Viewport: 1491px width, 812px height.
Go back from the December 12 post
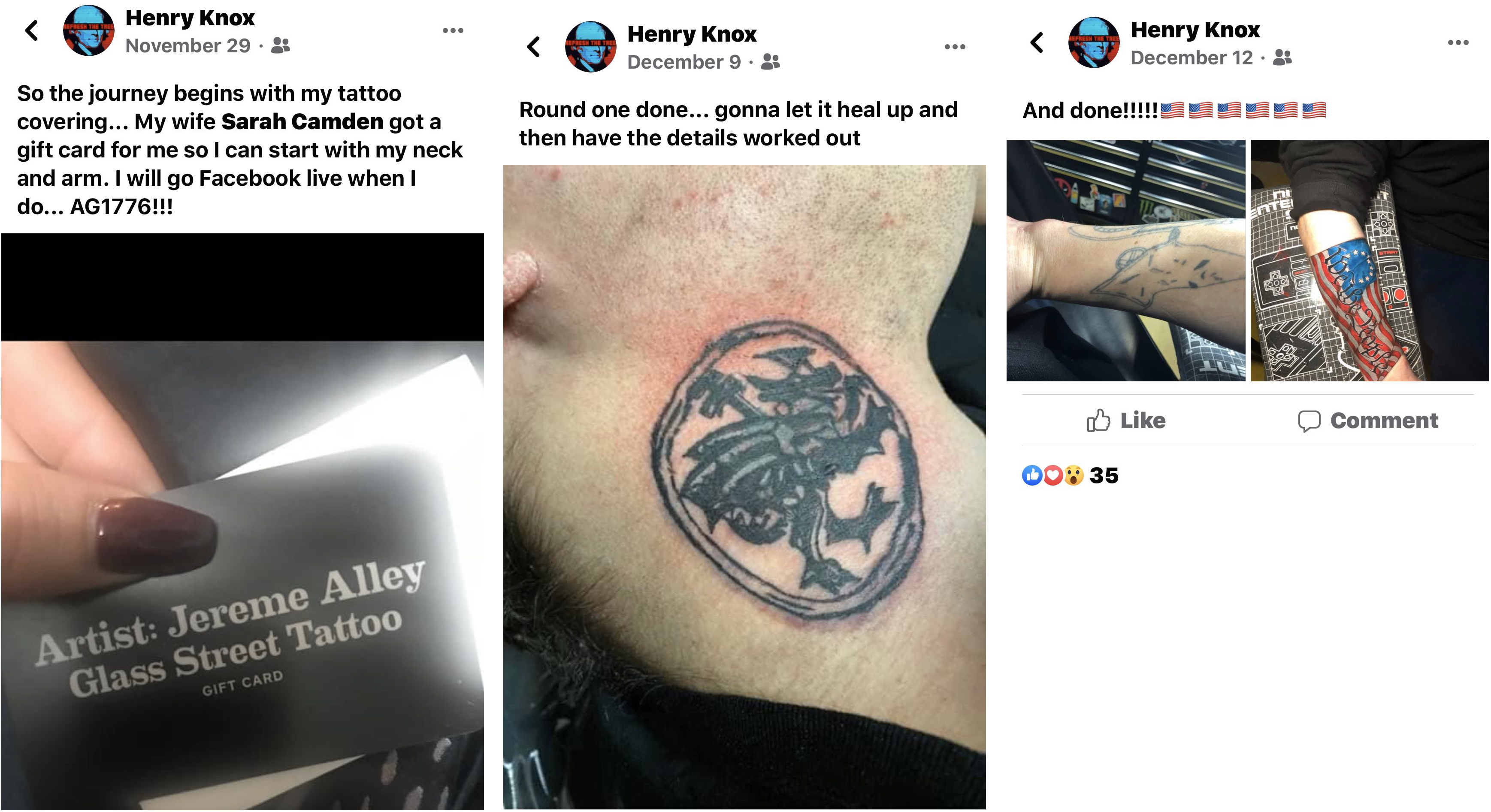coord(1037,42)
